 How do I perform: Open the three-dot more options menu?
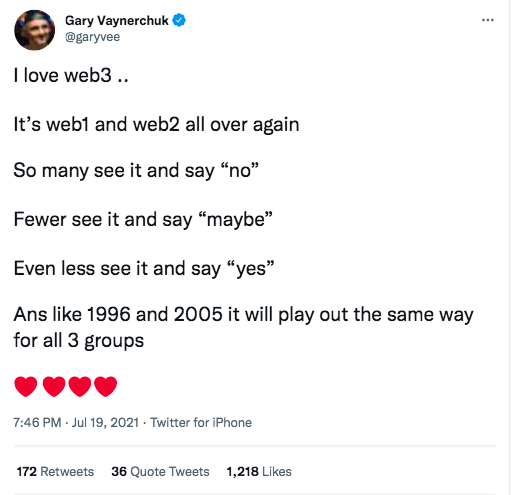pos(488,20)
